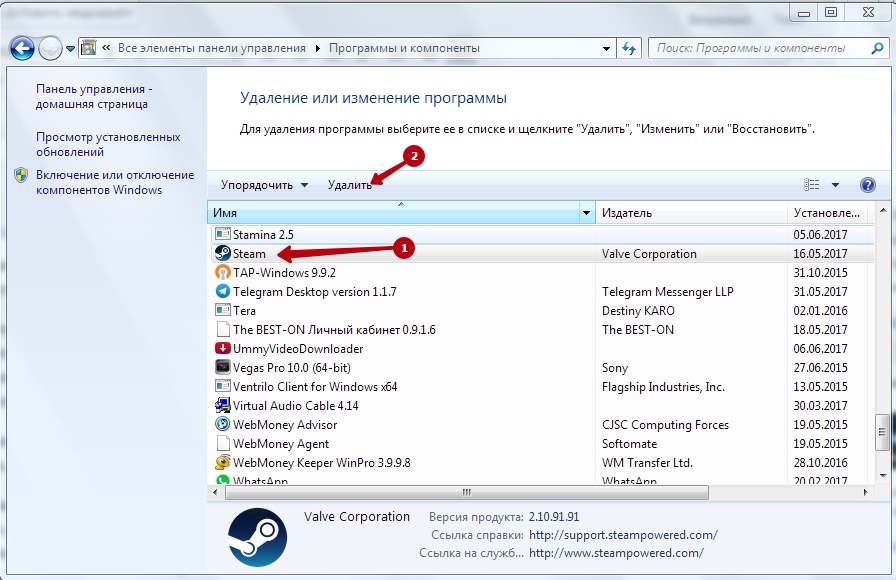The height and width of the screenshot is (580, 896).
Task: Select 'TAP-Windows 9.9.2' entry
Action: click(284, 273)
